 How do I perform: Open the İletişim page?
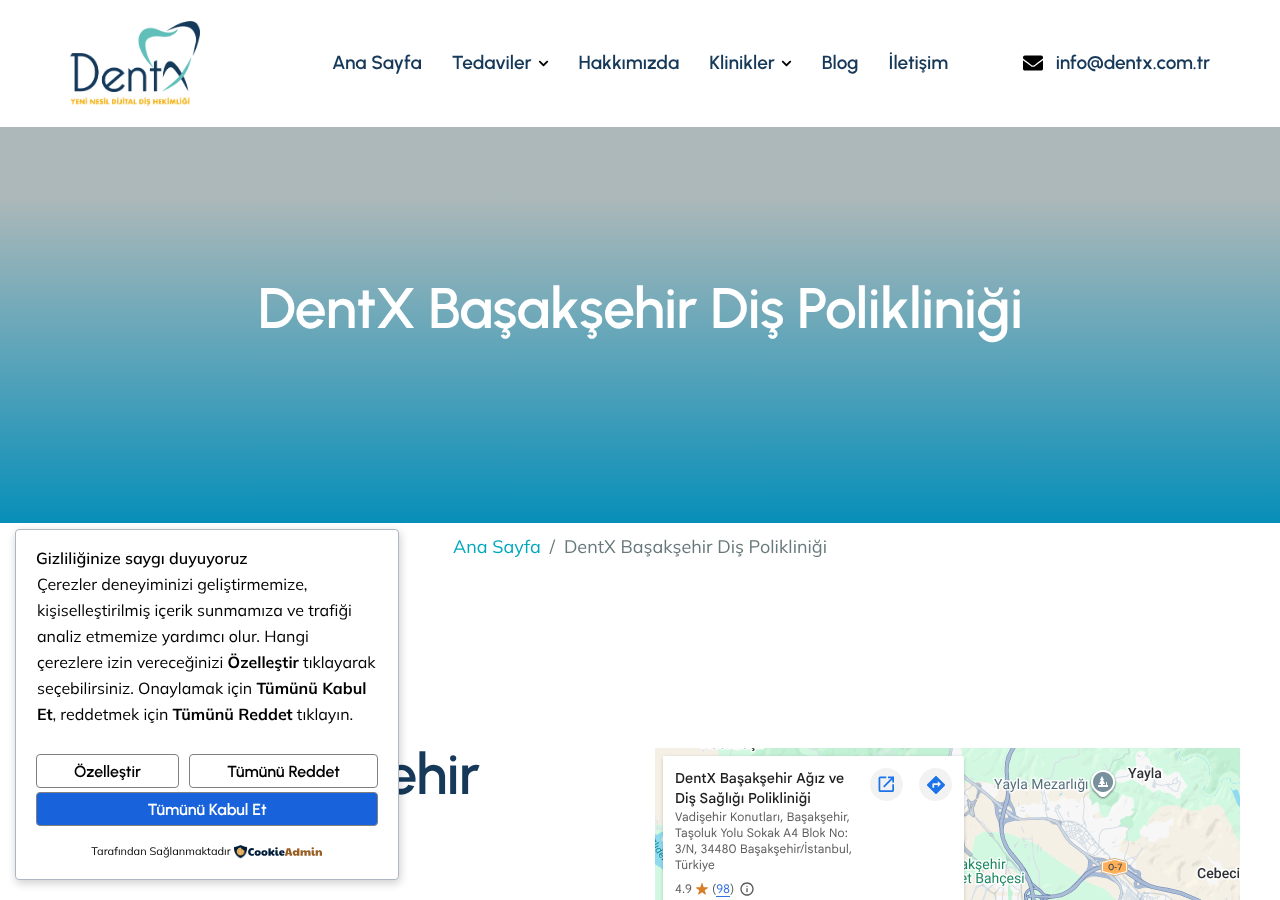click(918, 63)
